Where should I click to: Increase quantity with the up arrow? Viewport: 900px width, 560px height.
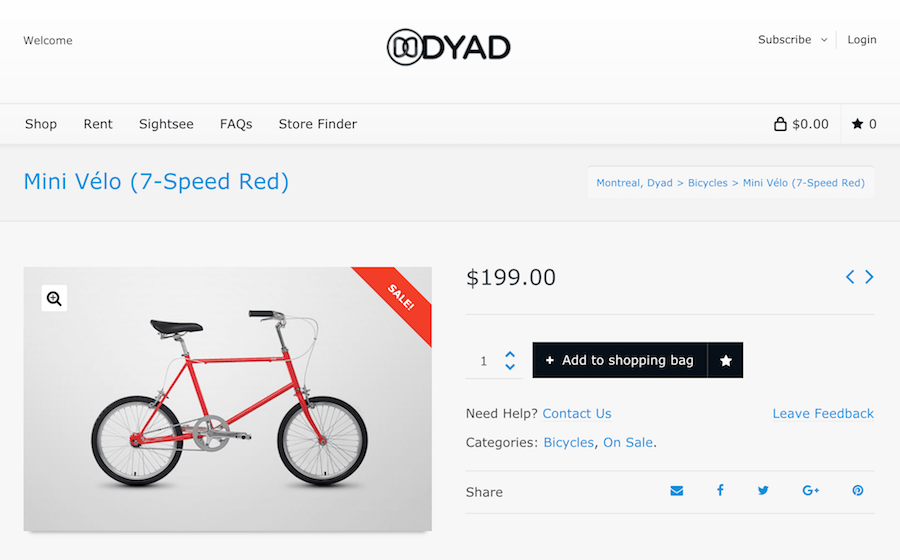coord(510,354)
